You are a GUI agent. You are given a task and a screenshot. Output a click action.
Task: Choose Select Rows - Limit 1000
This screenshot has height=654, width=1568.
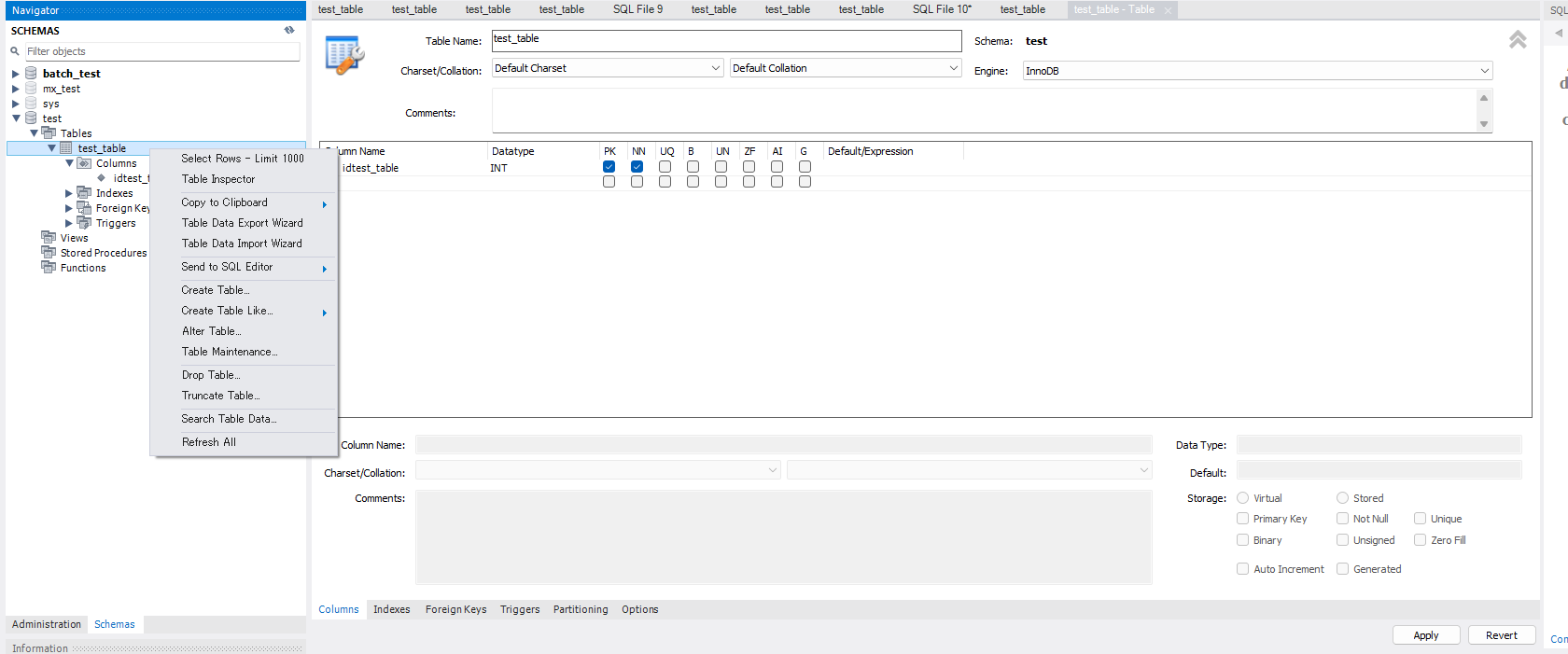[243, 159]
